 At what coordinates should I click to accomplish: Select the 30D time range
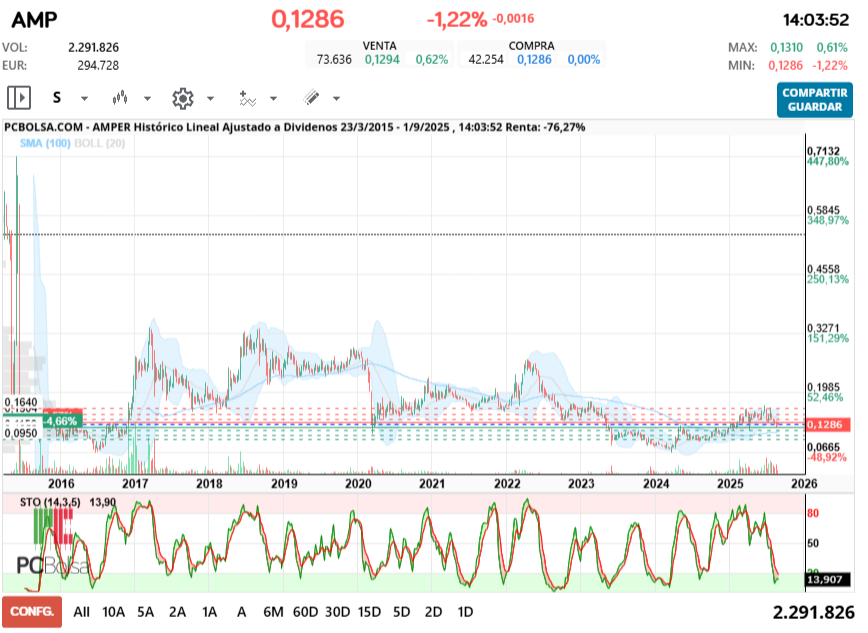(337, 612)
